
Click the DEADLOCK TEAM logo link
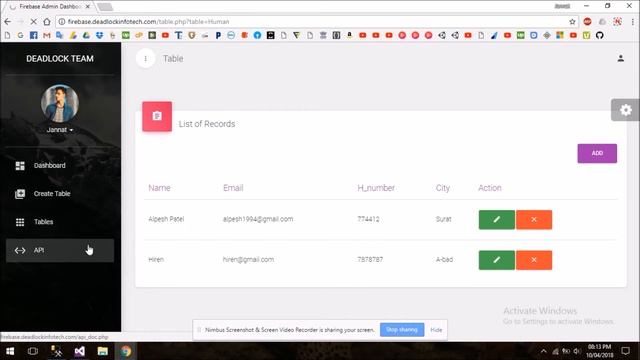click(x=60, y=59)
